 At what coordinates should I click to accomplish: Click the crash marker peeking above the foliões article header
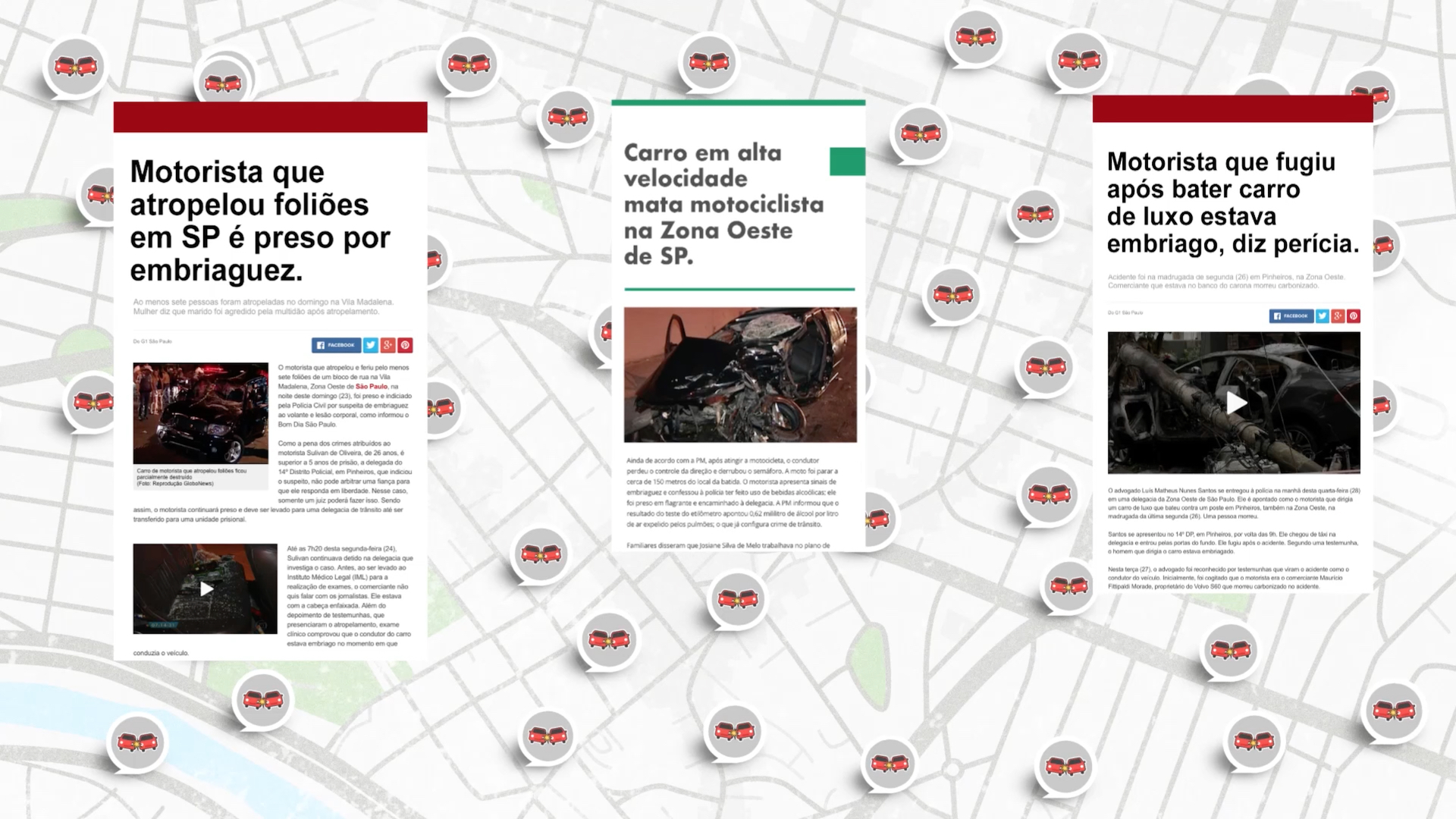222,82
